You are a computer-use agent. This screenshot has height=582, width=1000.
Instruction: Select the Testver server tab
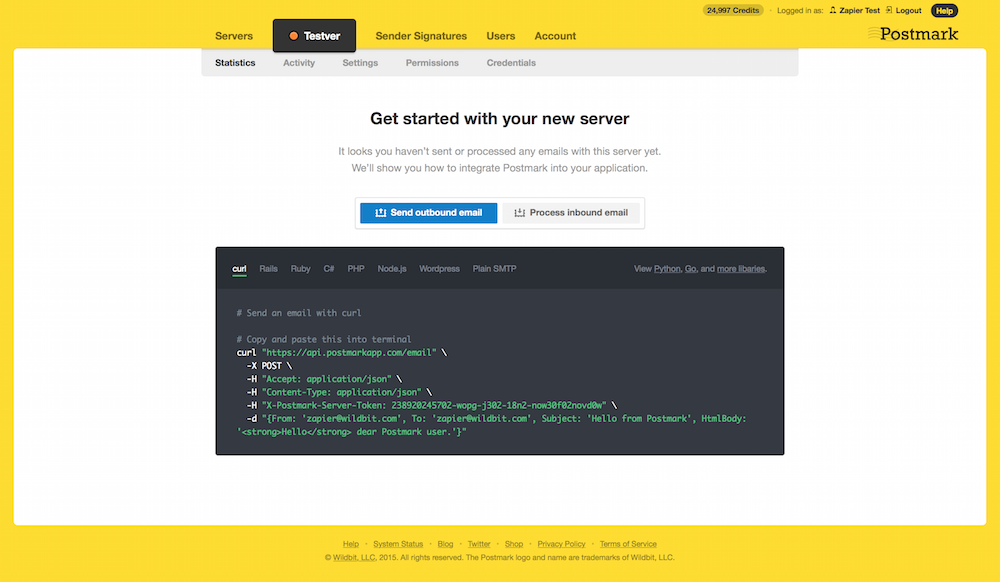314,36
